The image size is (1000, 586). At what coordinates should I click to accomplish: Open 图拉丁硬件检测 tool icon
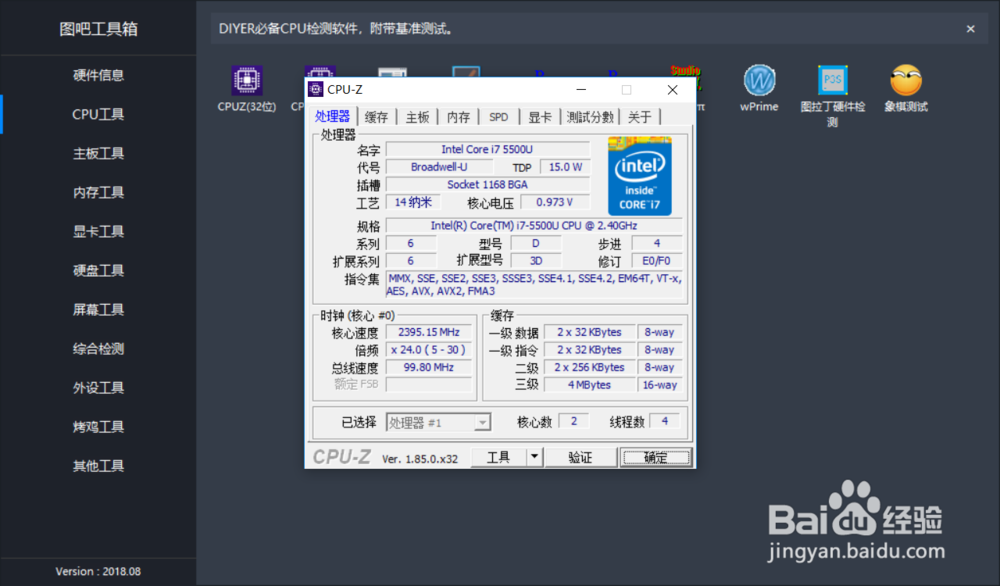point(832,80)
